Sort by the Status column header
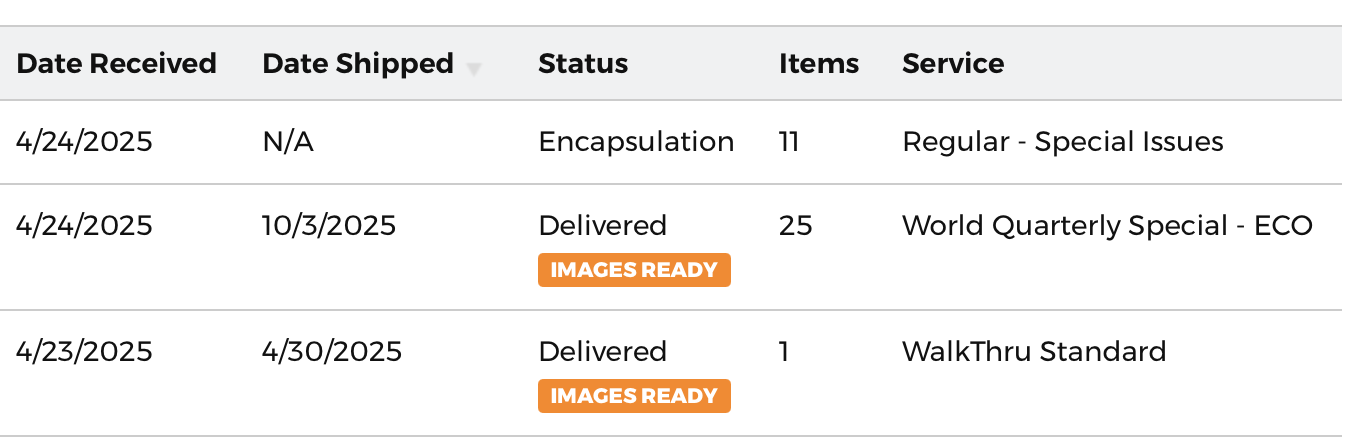This screenshot has height=444, width=1372. click(583, 63)
